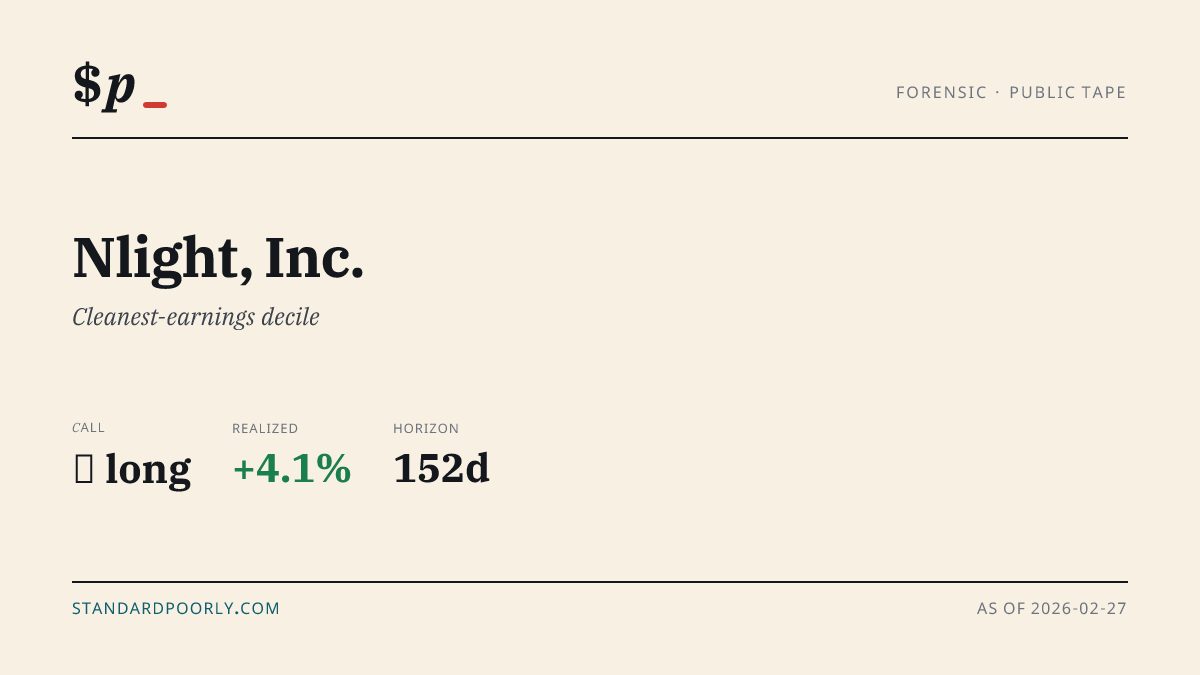
Task: Click the Cleanest-earnings decile subtitle
Action: point(196,318)
